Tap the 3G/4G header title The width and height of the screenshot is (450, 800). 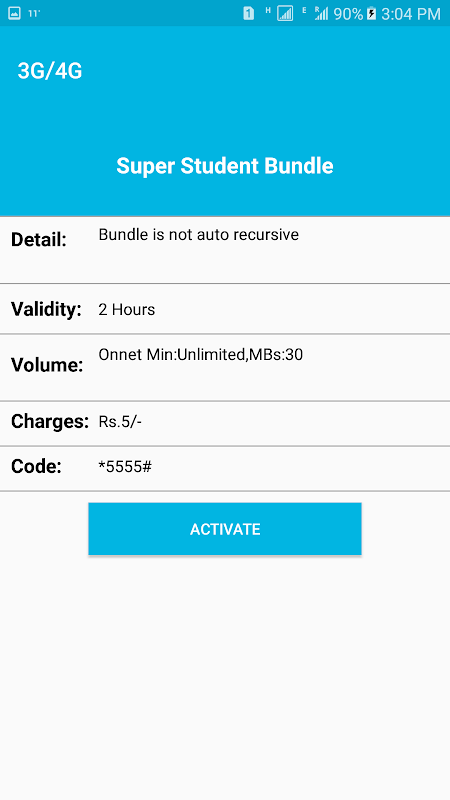50,71
